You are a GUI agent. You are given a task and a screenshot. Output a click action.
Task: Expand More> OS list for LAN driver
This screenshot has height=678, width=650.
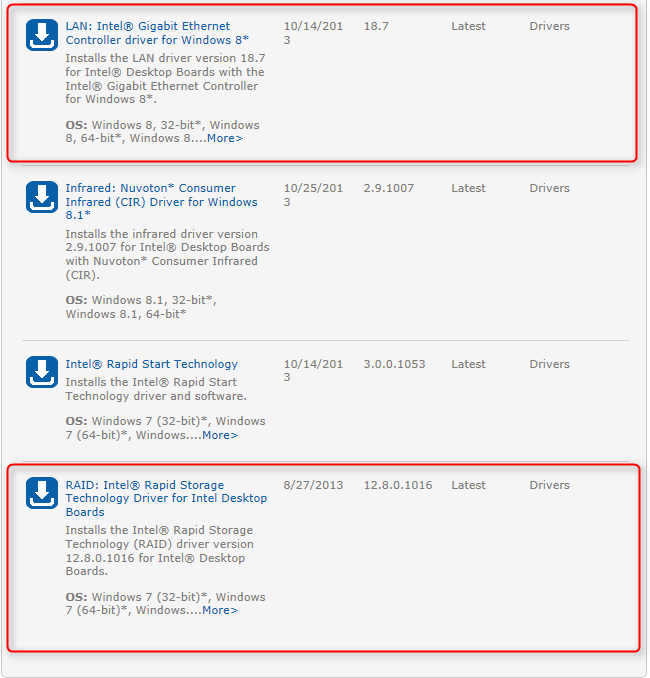click(x=225, y=138)
